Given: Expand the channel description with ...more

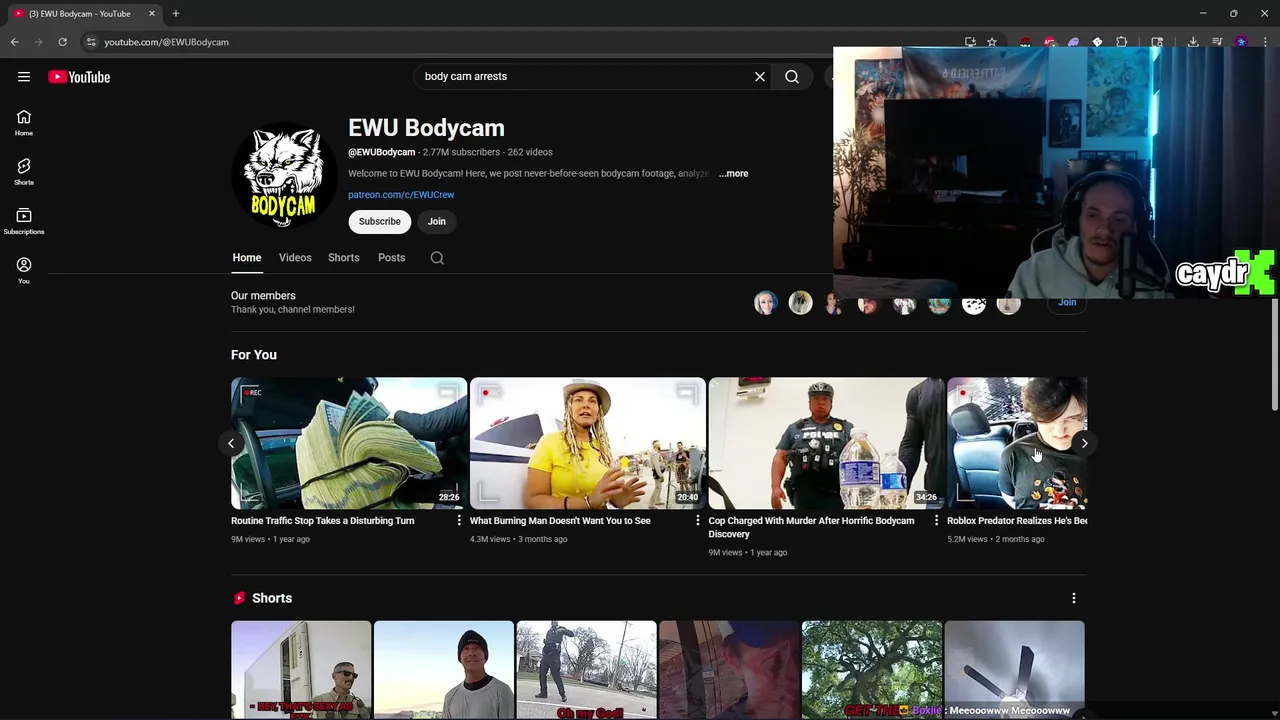Looking at the screenshot, I should pos(733,174).
